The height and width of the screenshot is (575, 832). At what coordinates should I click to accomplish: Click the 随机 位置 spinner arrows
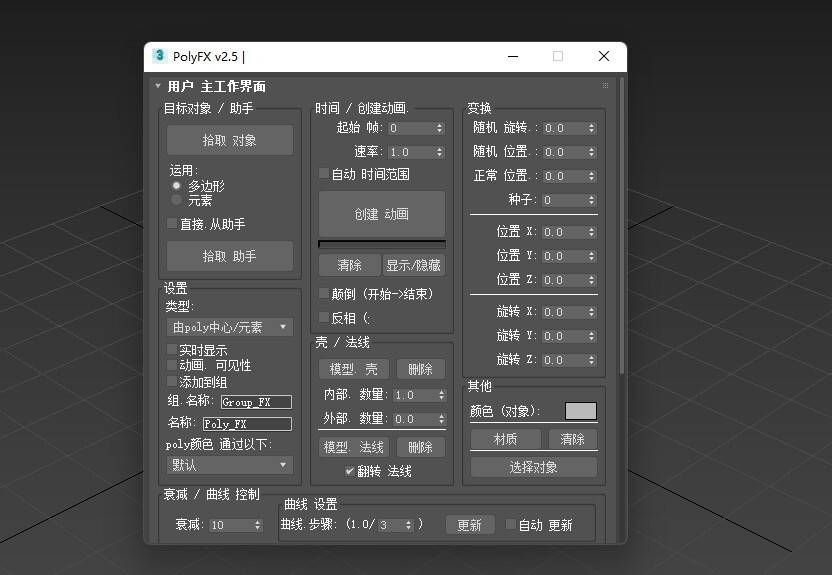point(592,152)
